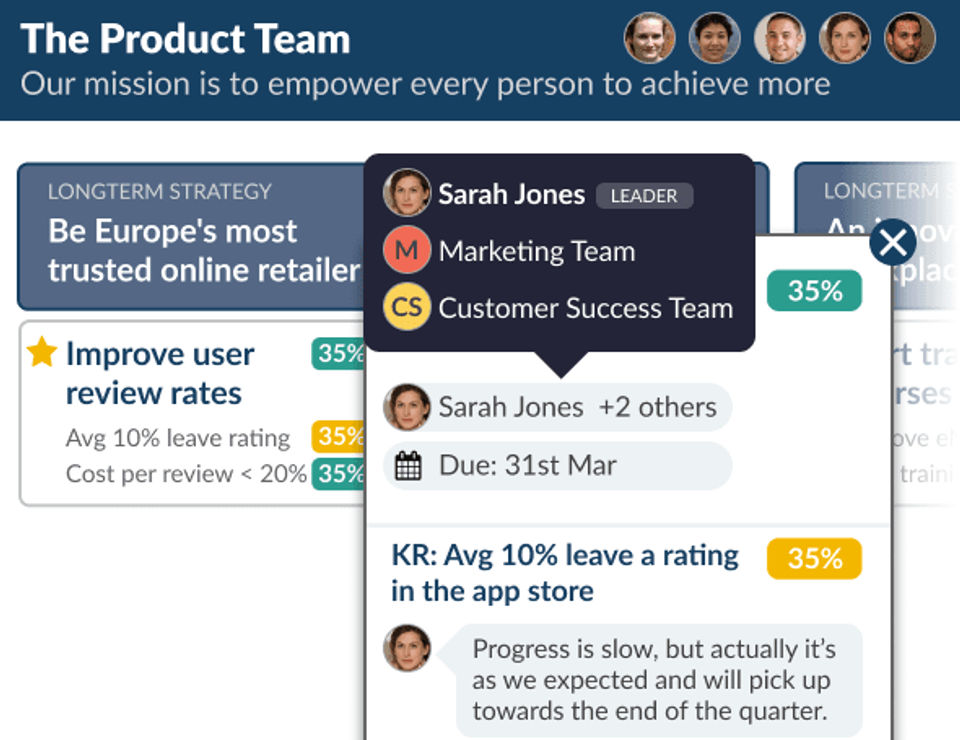This screenshot has height=740, width=960.
Task: Click the commenter avatar beside the progress comment
Action: pyautogui.click(x=406, y=648)
